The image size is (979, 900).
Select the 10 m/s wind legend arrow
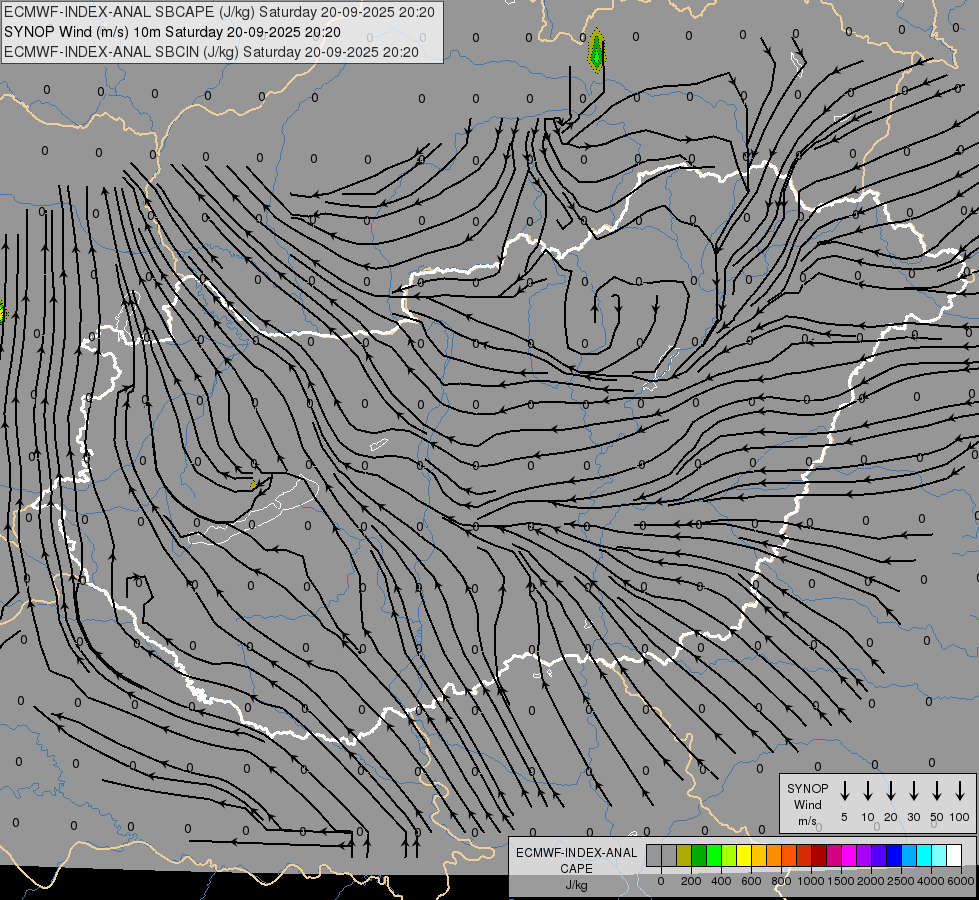coord(868,790)
